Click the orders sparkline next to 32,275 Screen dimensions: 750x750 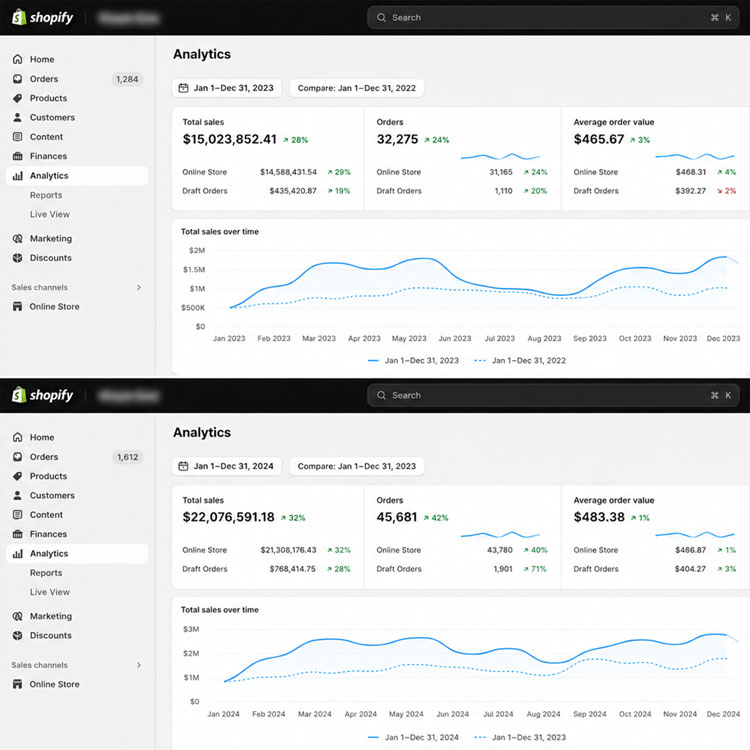[500, 156]
